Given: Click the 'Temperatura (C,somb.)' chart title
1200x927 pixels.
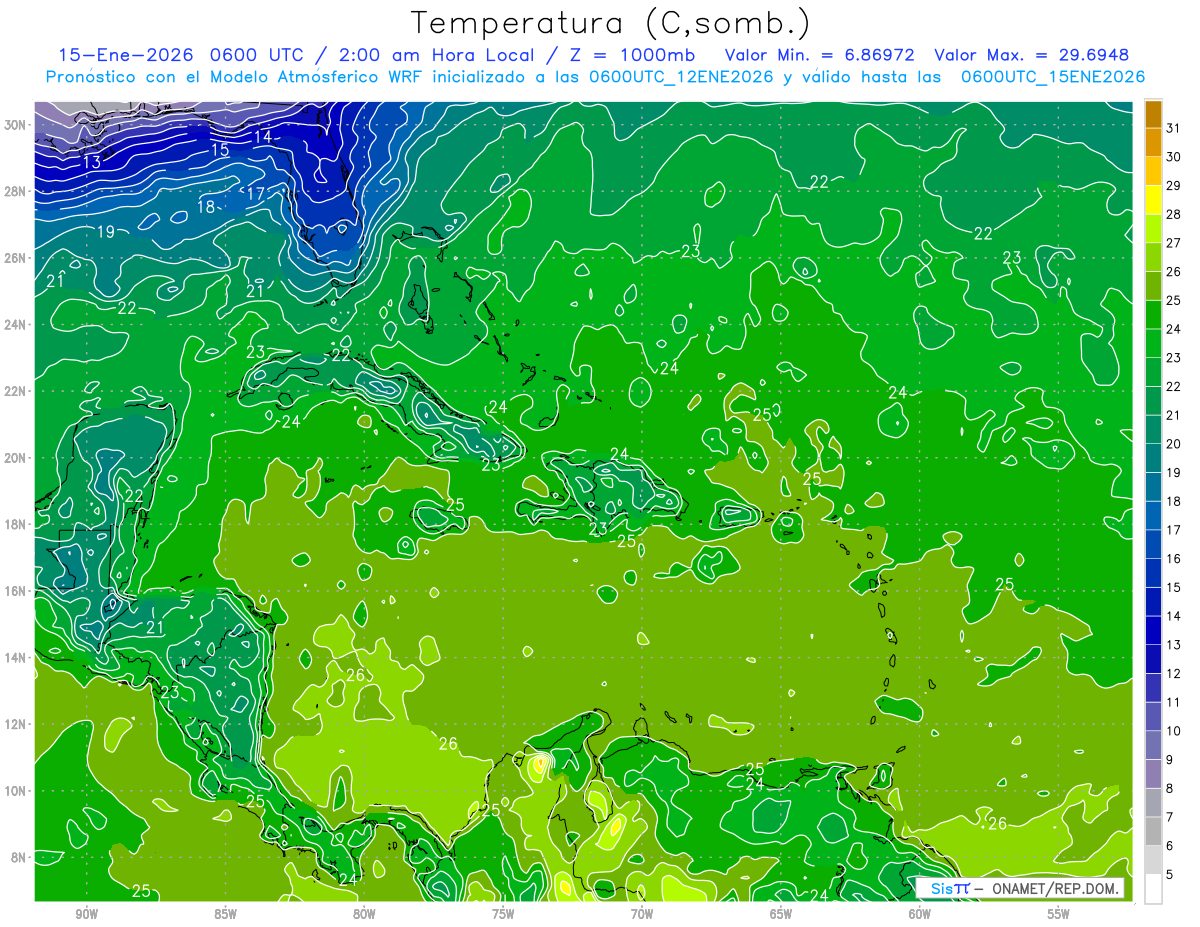Looking at the screenshot, I should click(611, 23).
